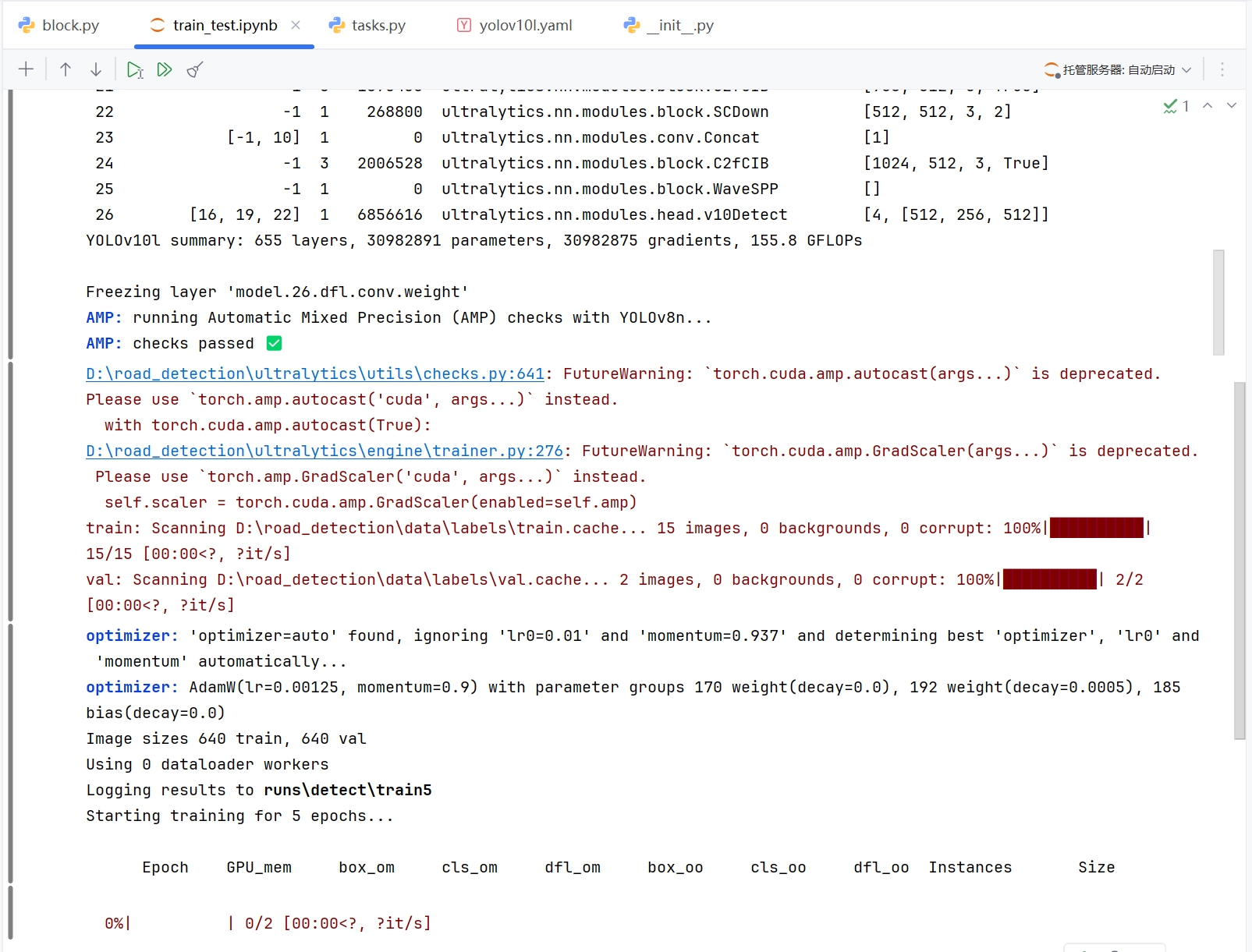The width and height of the screenshot is (1252, 952).
Task: Click 'Freezing layer' output line
Action: click(x=278, y=292)
